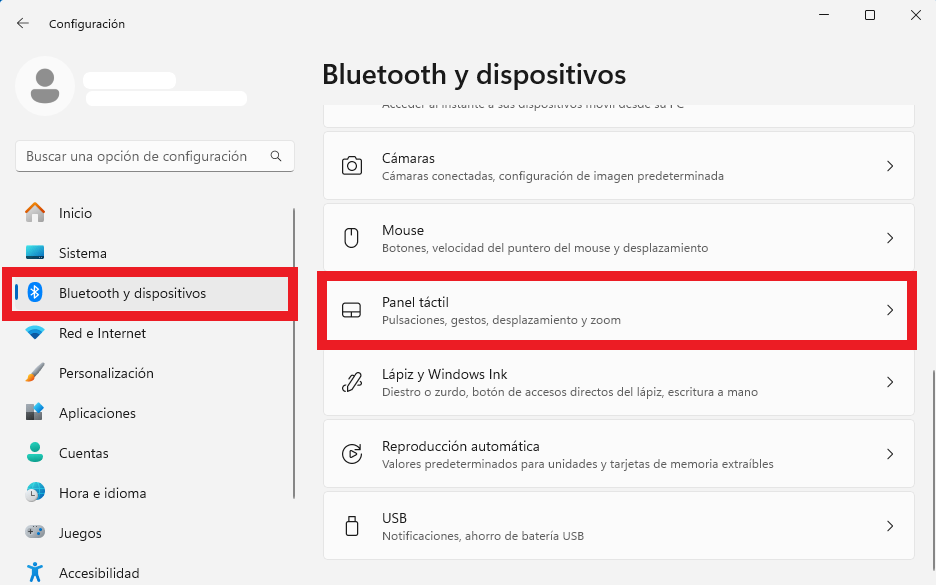Minimize the Configuración window
Image resolution: width=936 pixels, height=585 pixels.
tap(824, 15)
